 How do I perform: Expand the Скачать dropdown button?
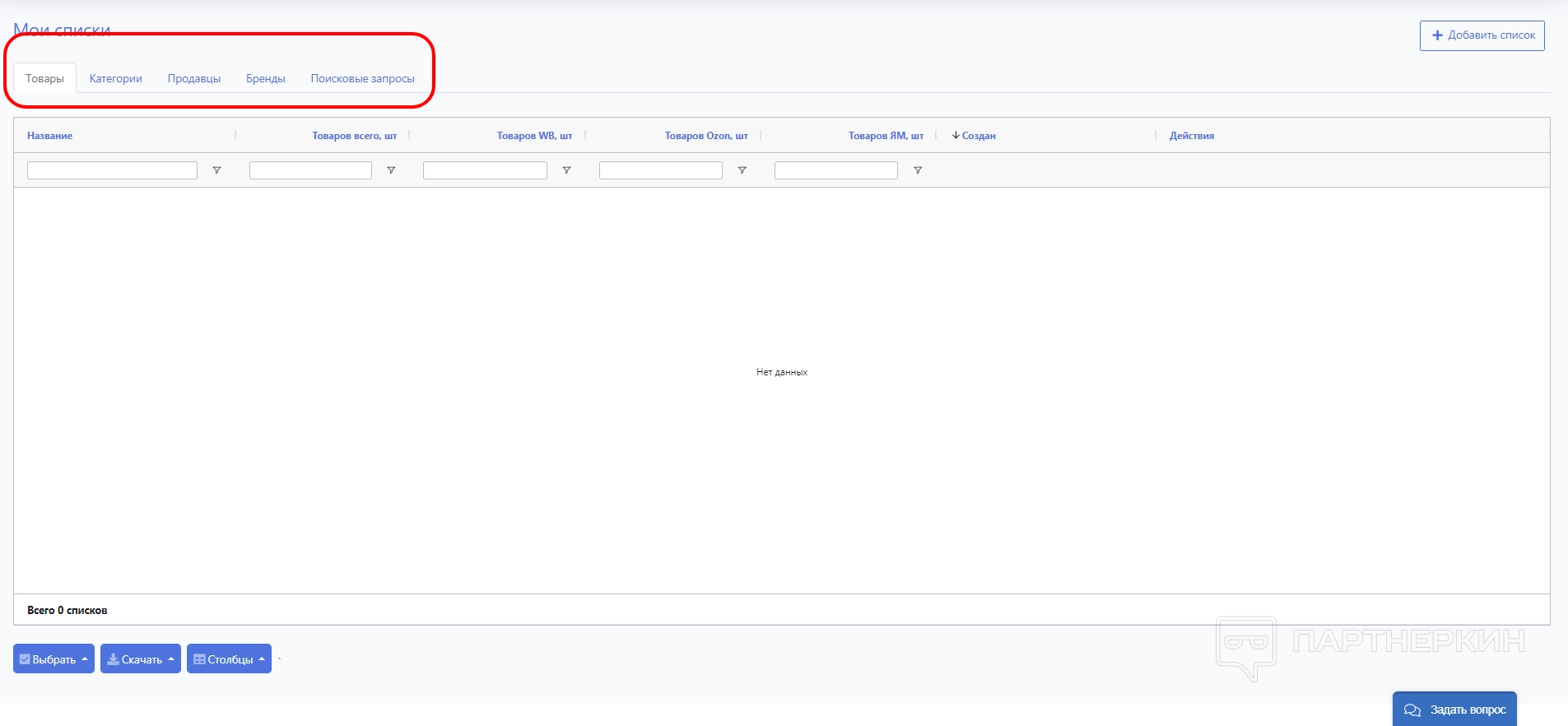point(141,659)
